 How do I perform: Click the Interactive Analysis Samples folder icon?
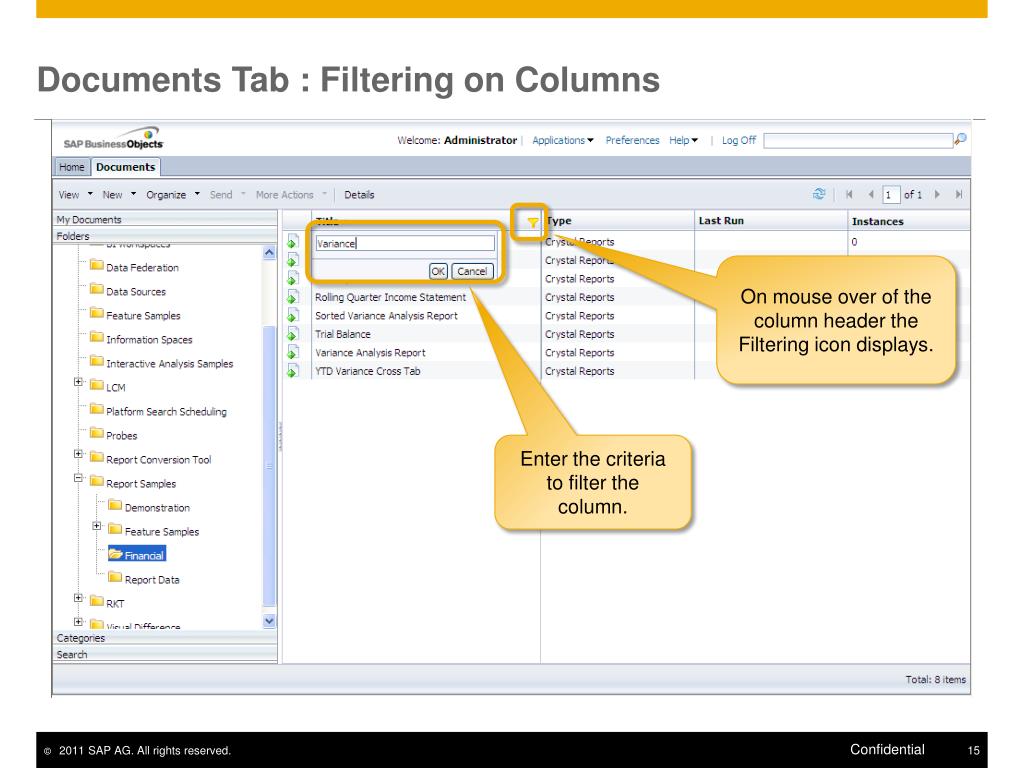tap(97, 361)
